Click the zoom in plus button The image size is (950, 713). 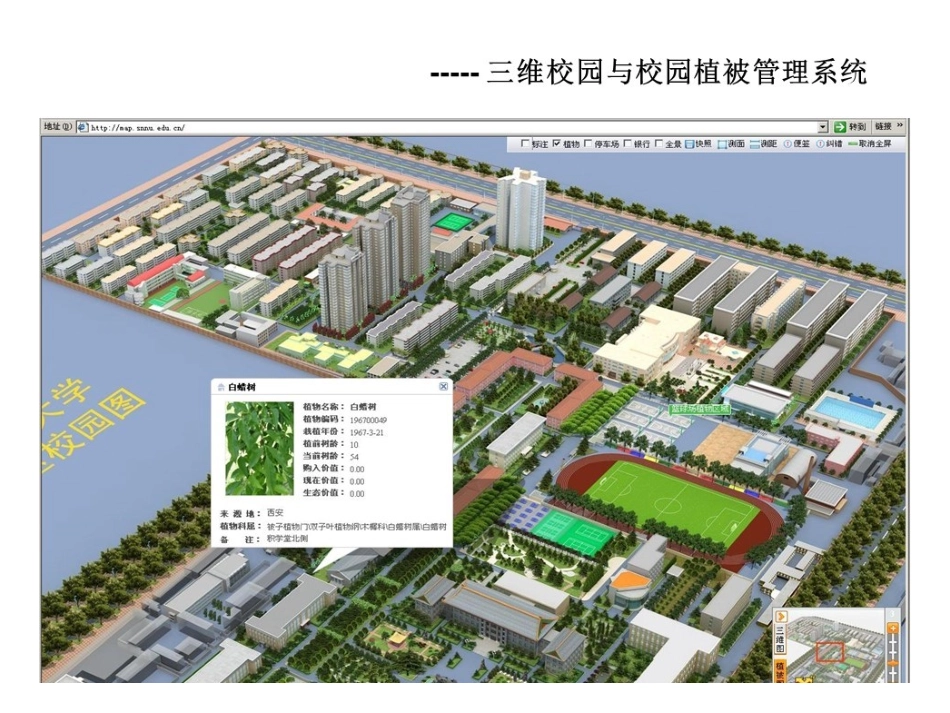[892, 629]
